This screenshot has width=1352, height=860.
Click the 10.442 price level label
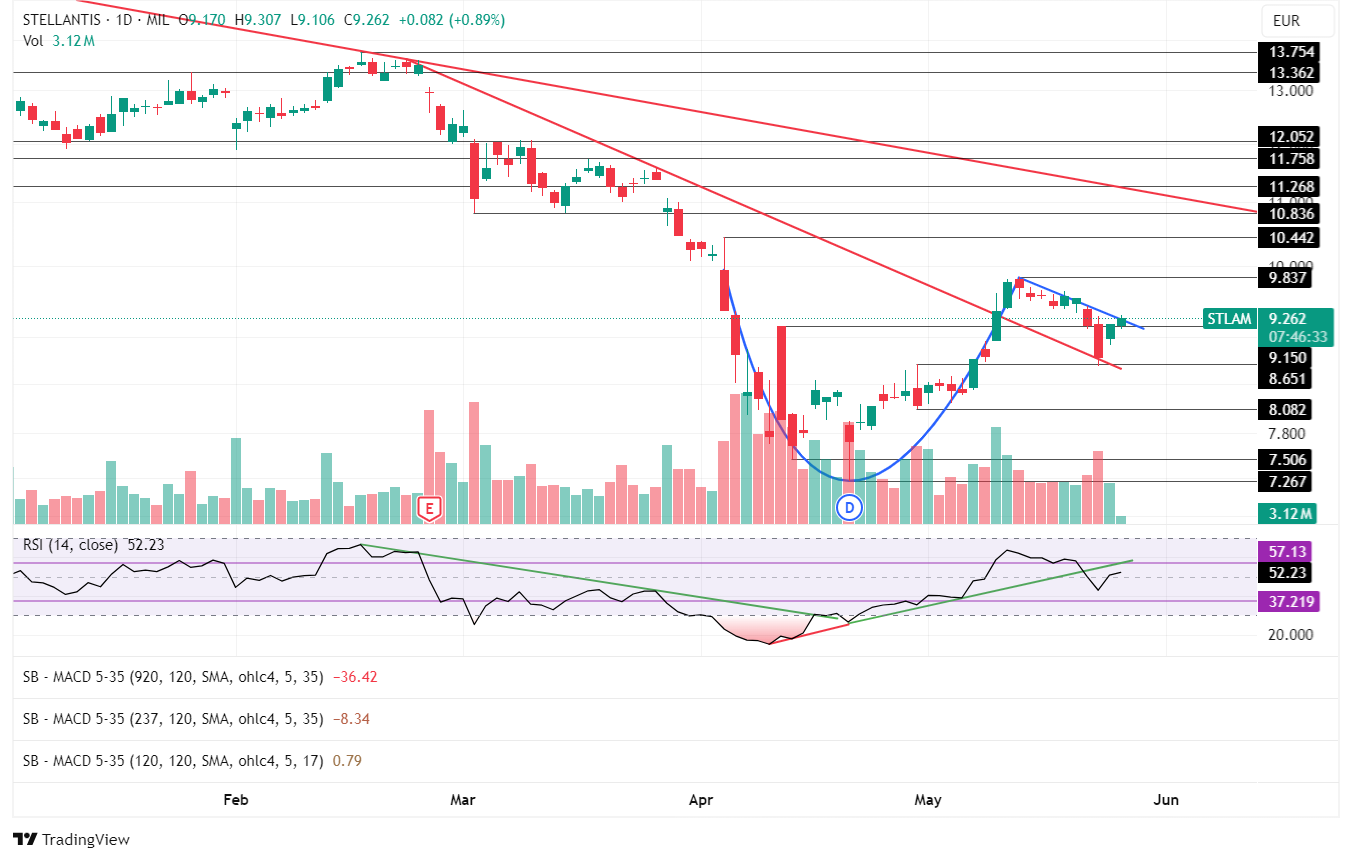pyautogui.click(x=1290, y=238)
